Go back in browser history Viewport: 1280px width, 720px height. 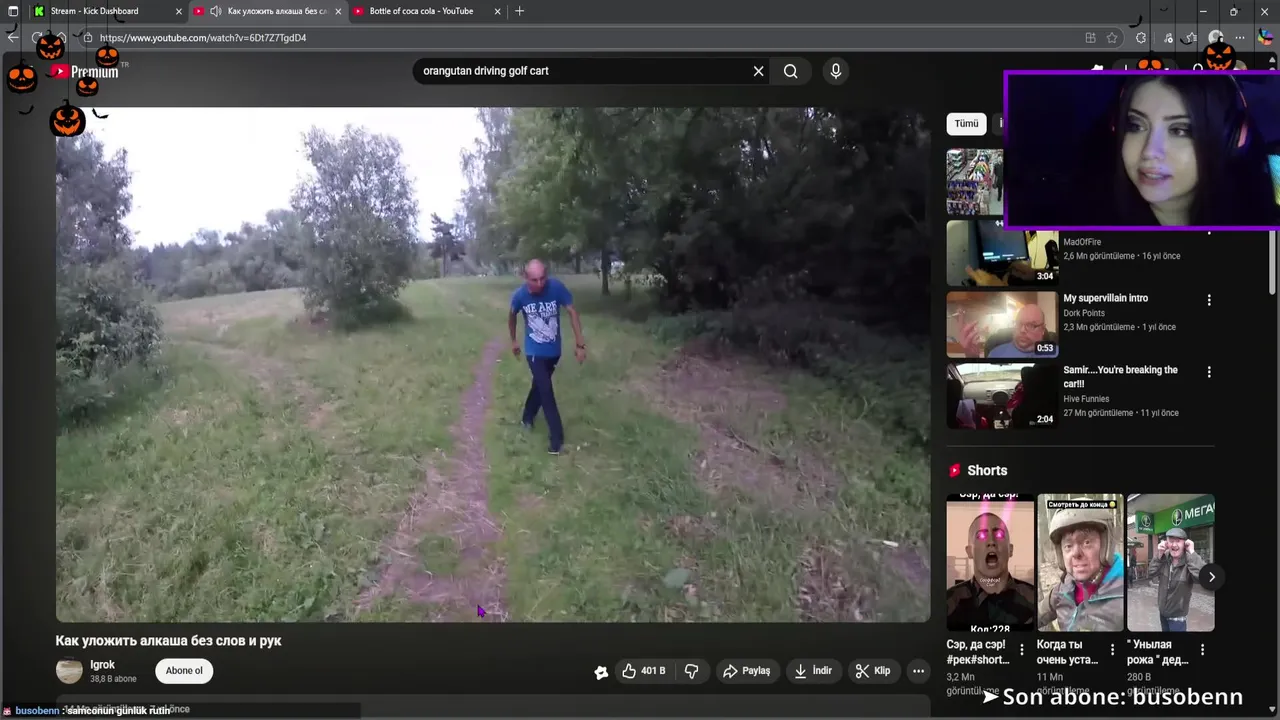tap(13, 38)
